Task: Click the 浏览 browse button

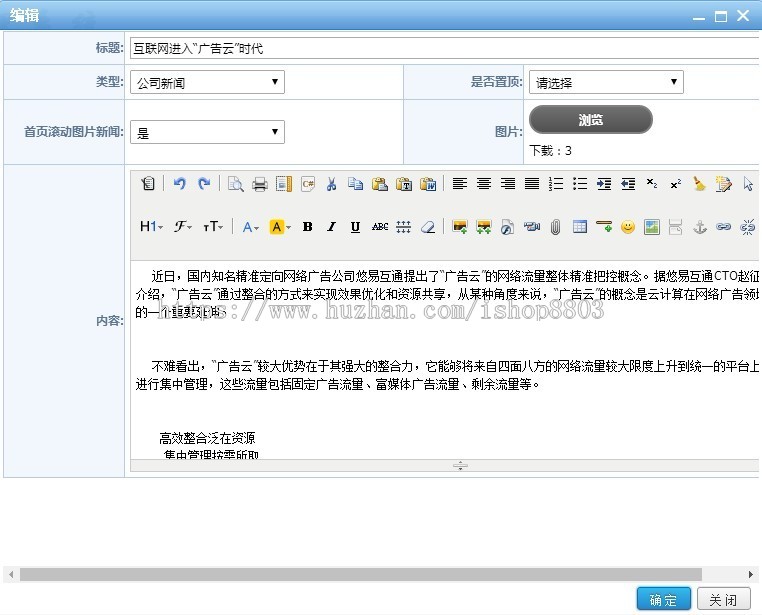Action: [590, 120]
